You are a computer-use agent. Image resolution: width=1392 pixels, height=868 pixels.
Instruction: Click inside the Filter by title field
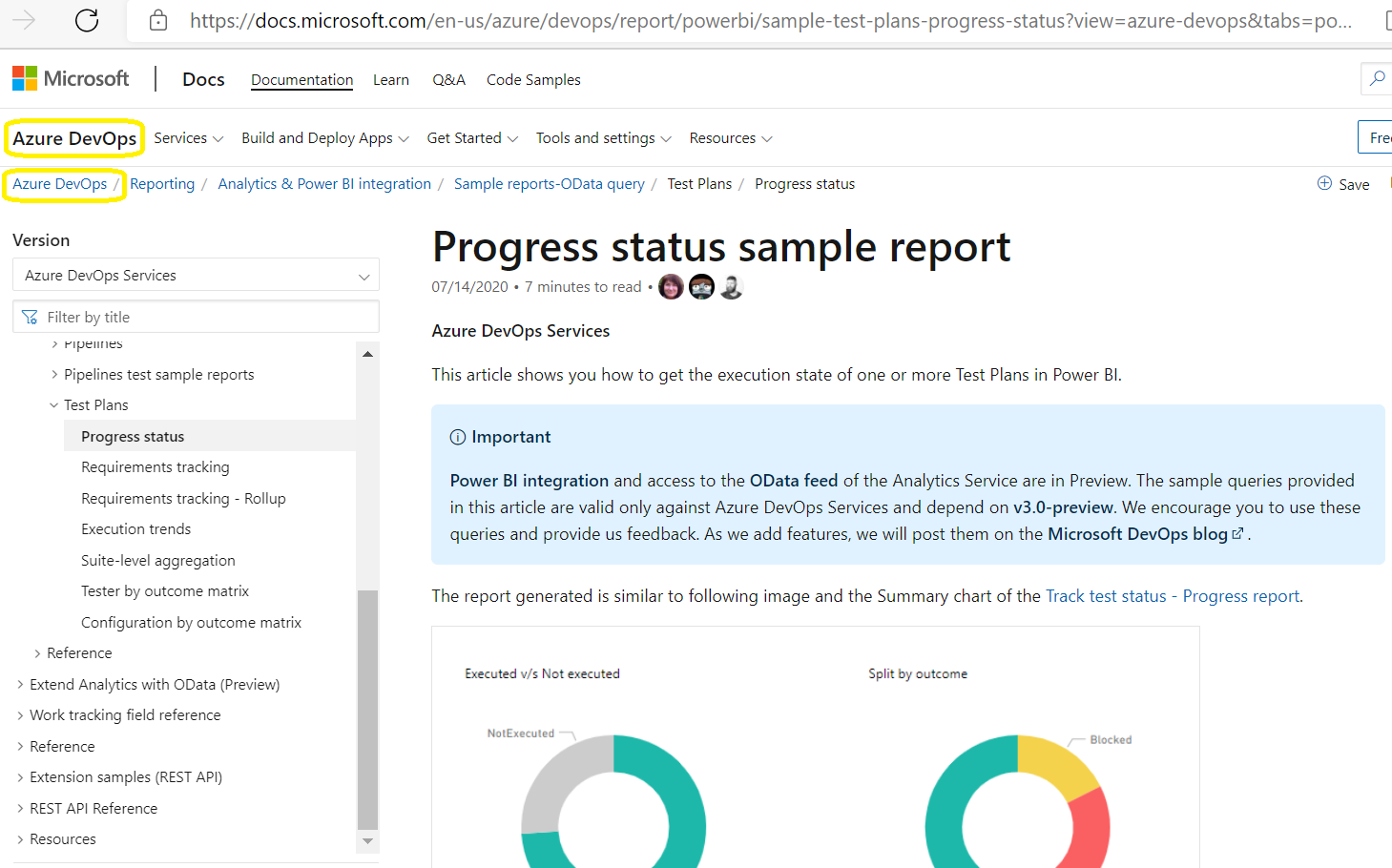click(191, 316)
